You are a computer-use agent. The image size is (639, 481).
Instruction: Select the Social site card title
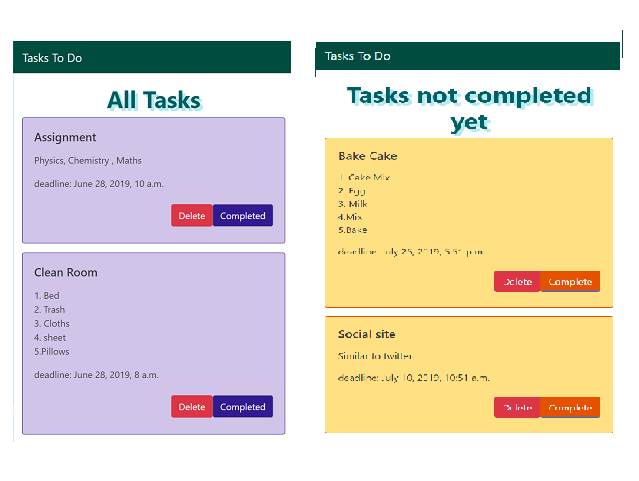point(366,334)
